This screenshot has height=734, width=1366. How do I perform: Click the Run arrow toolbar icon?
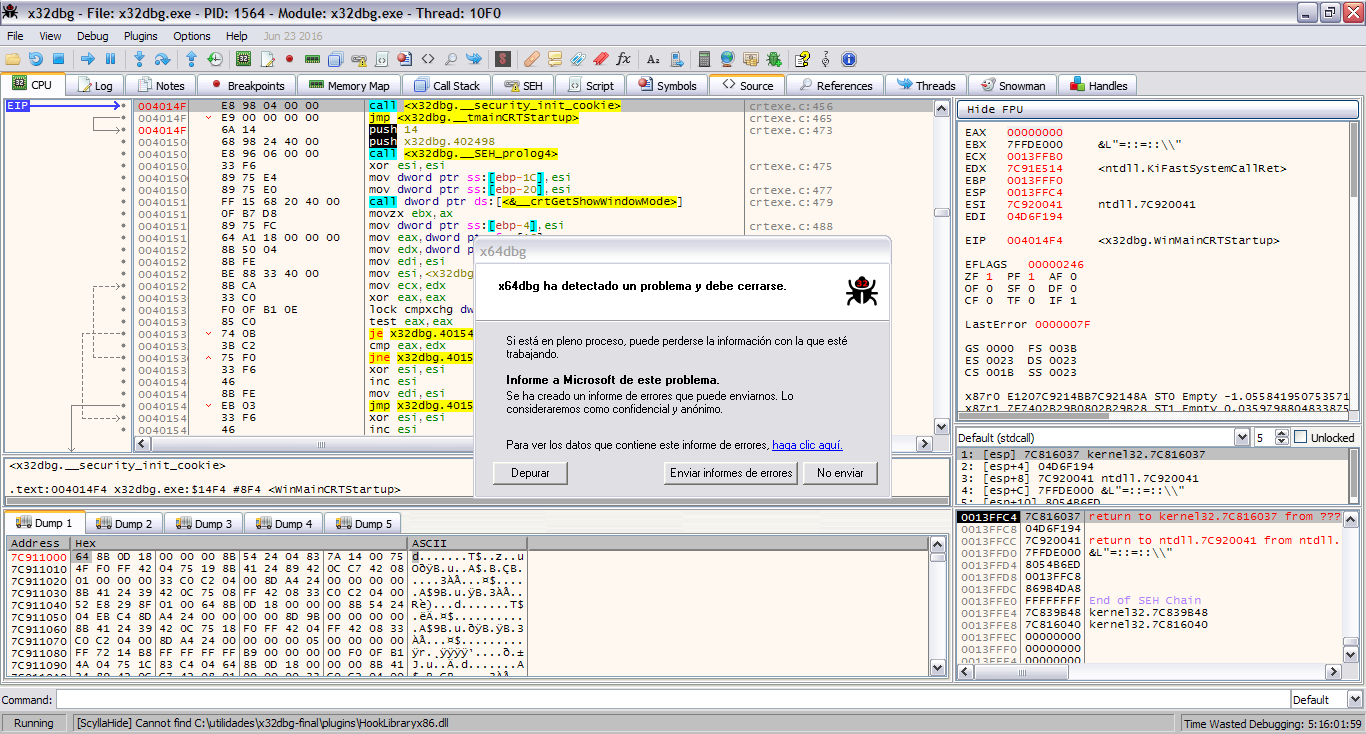(x=87, y=59)
